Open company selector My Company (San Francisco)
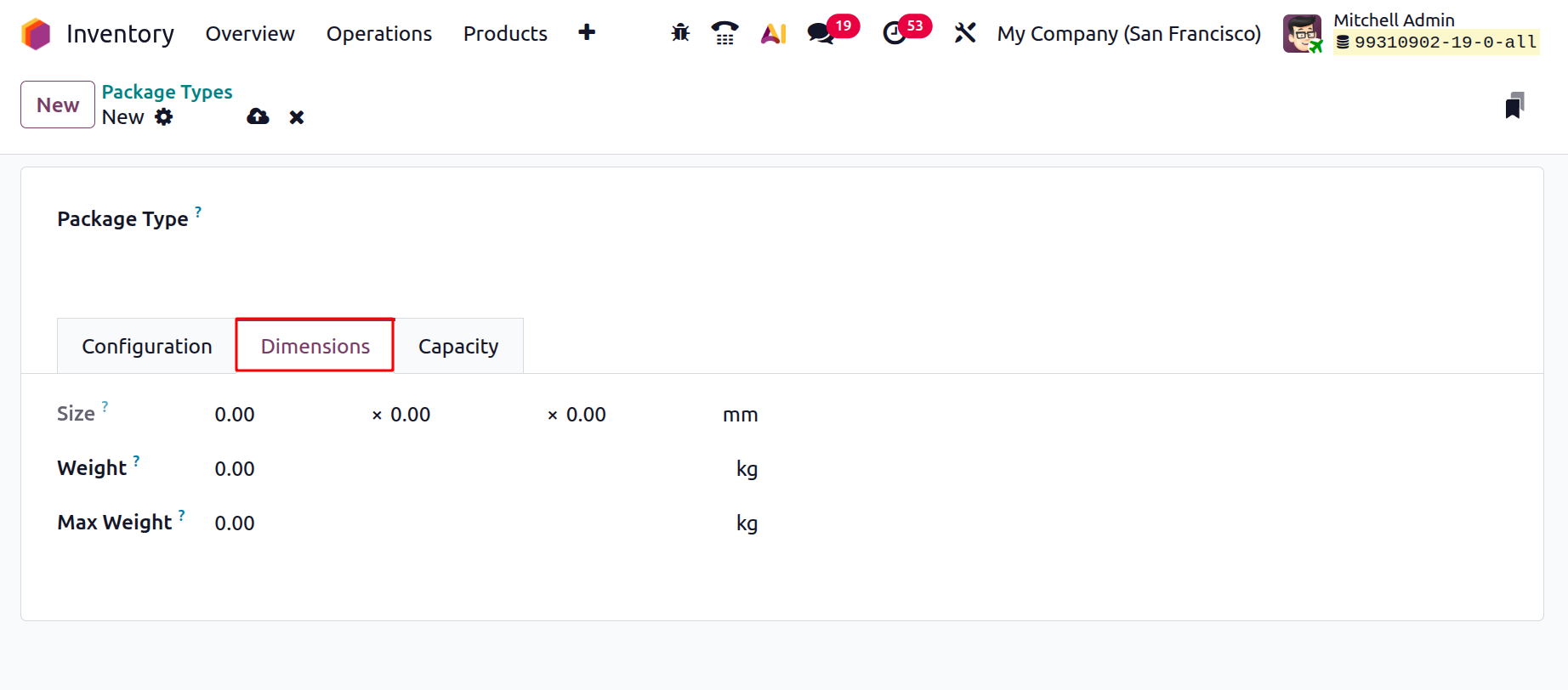The width and height of the screenshot is (1568, 690). (1128, 34)
